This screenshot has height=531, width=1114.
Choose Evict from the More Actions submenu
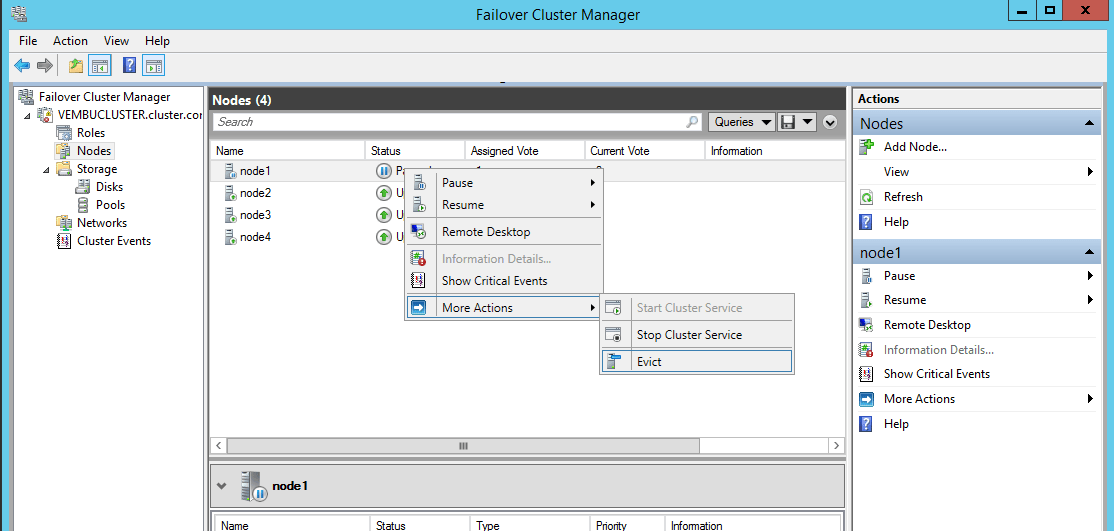[696, 362]
